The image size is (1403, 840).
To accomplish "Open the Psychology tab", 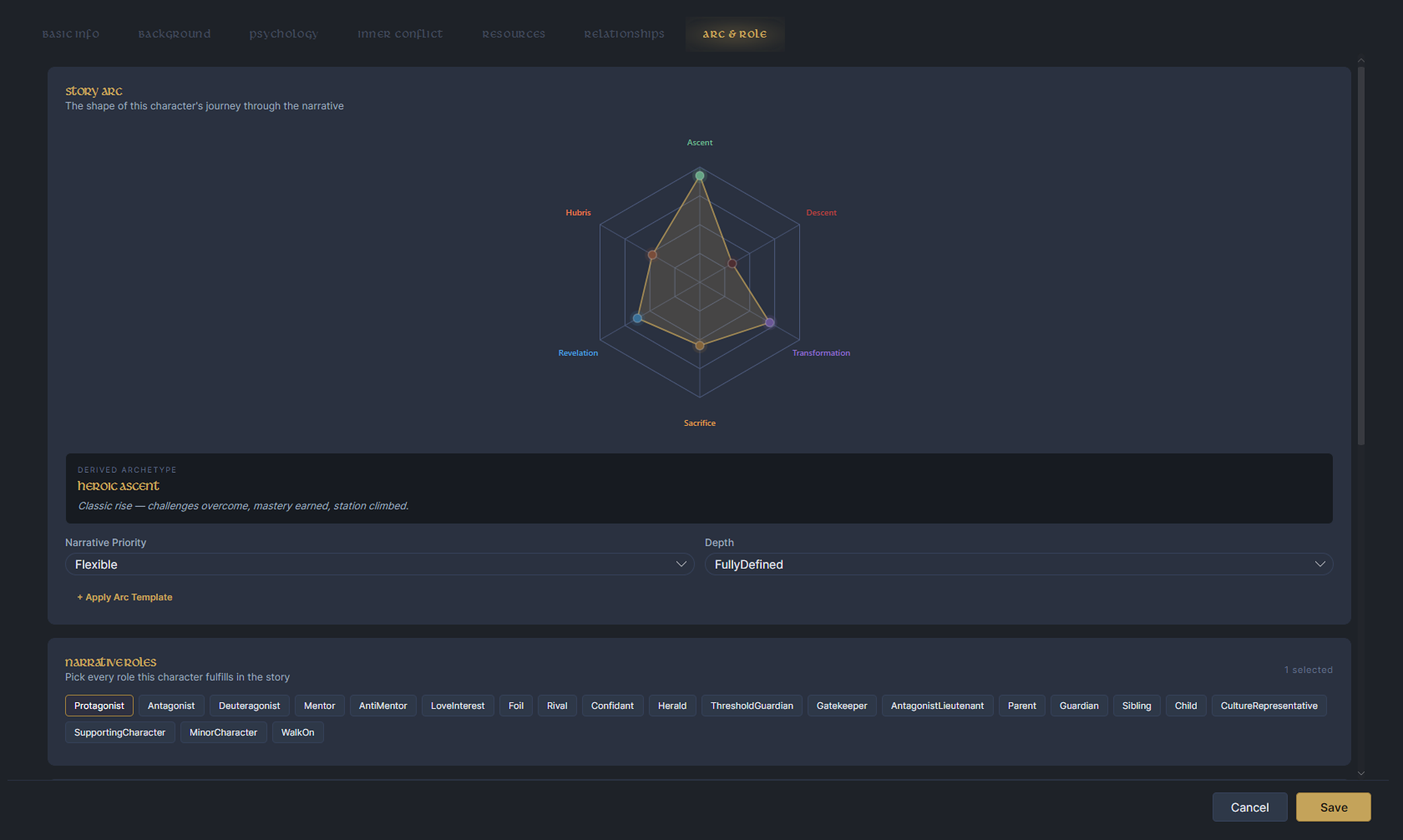I will click(x=284, y=34).
